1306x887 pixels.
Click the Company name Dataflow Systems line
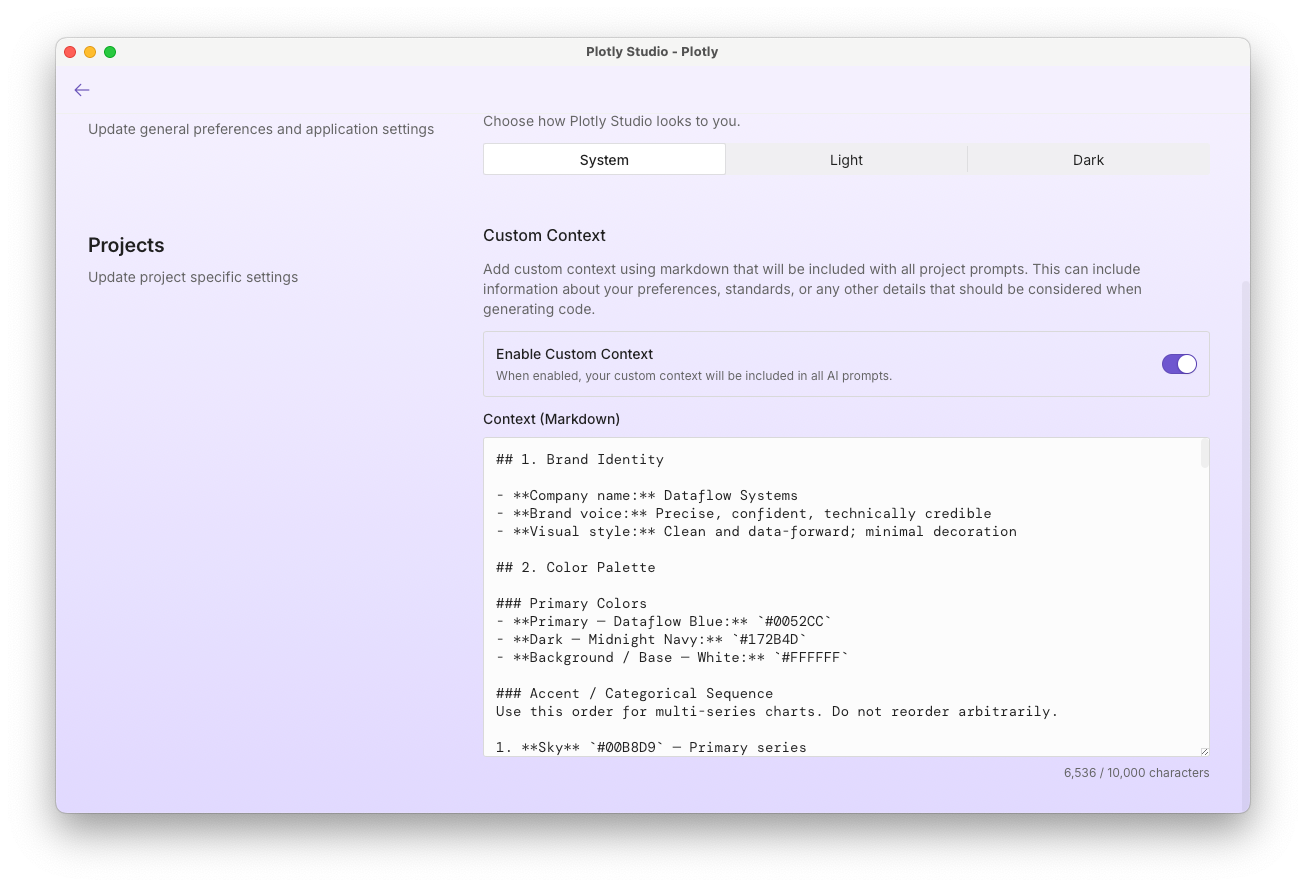click(647, 496)
